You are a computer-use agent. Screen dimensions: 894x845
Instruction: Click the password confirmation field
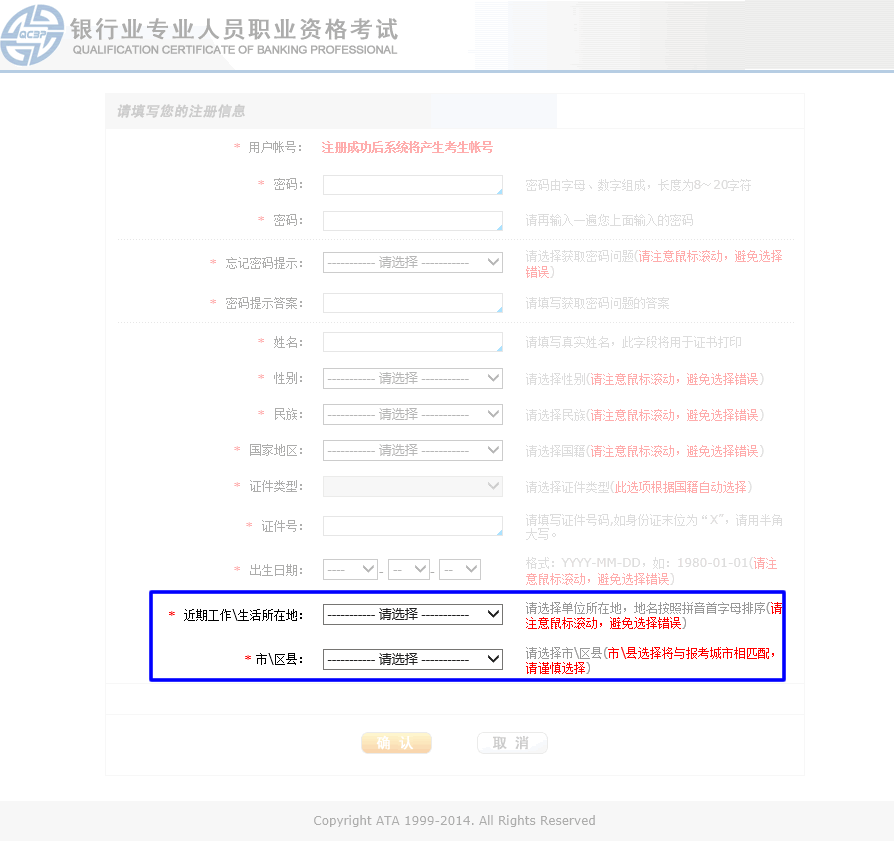[412, 220]
